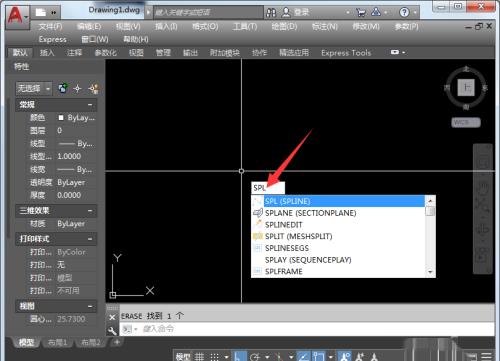Open the 绘图(D) menu
Screen dimensions: 500x361
point(284,26)
